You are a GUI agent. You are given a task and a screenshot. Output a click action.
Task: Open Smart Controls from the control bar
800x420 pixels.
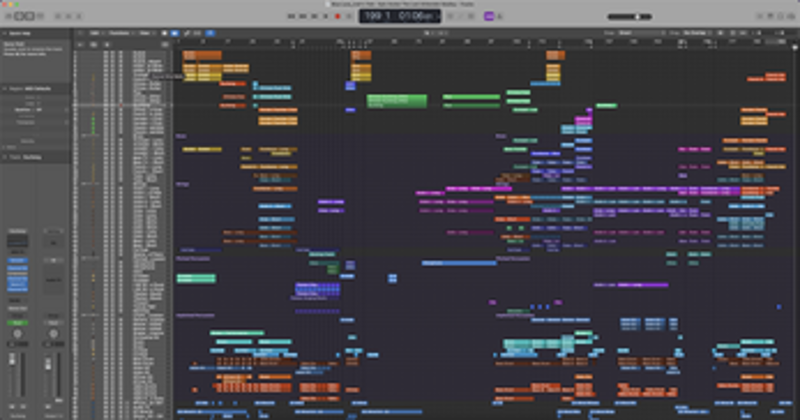pyautogui.click(x=57, y=16)
